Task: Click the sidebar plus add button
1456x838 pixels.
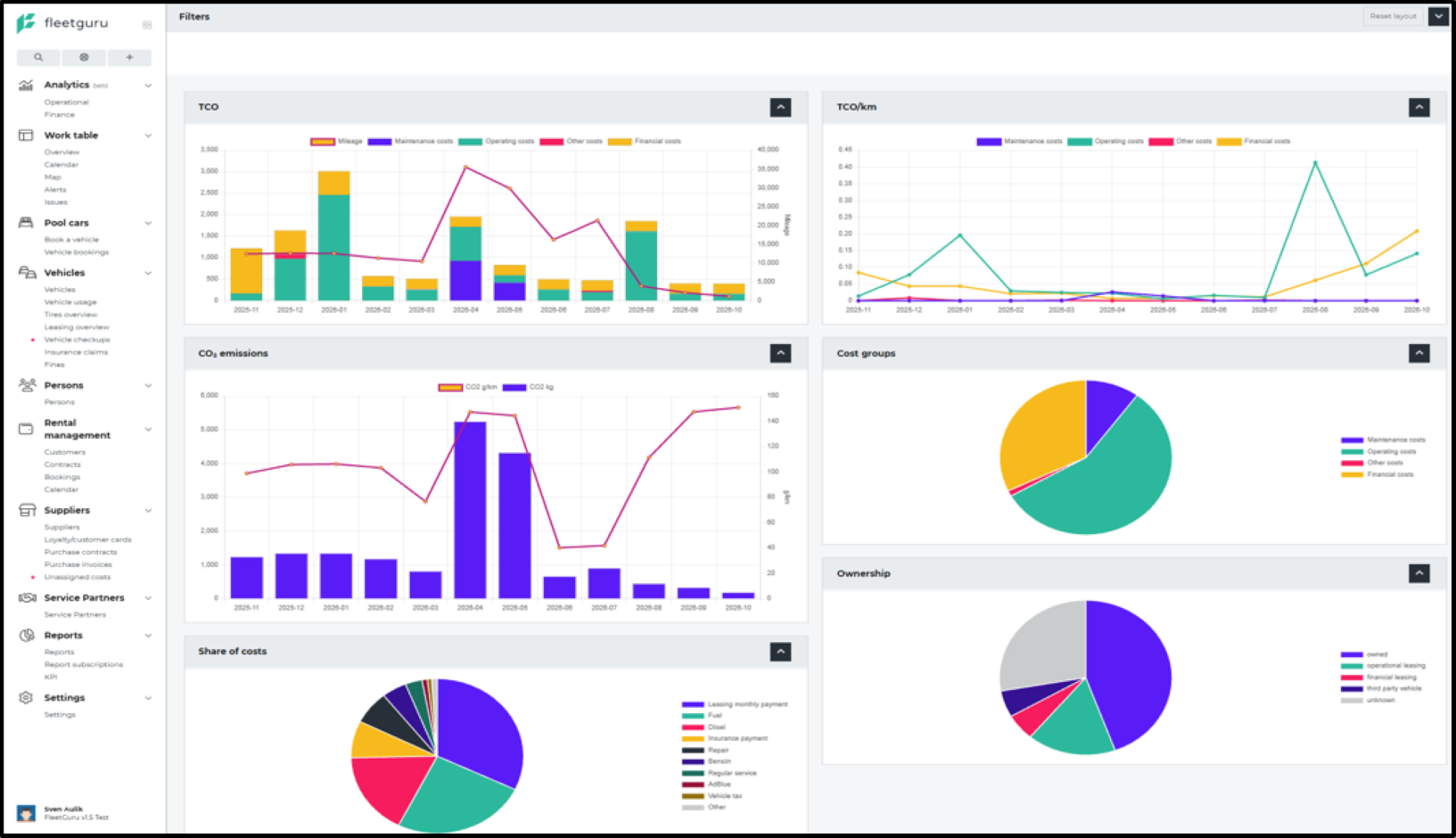Action: click(x=129, y=57)
